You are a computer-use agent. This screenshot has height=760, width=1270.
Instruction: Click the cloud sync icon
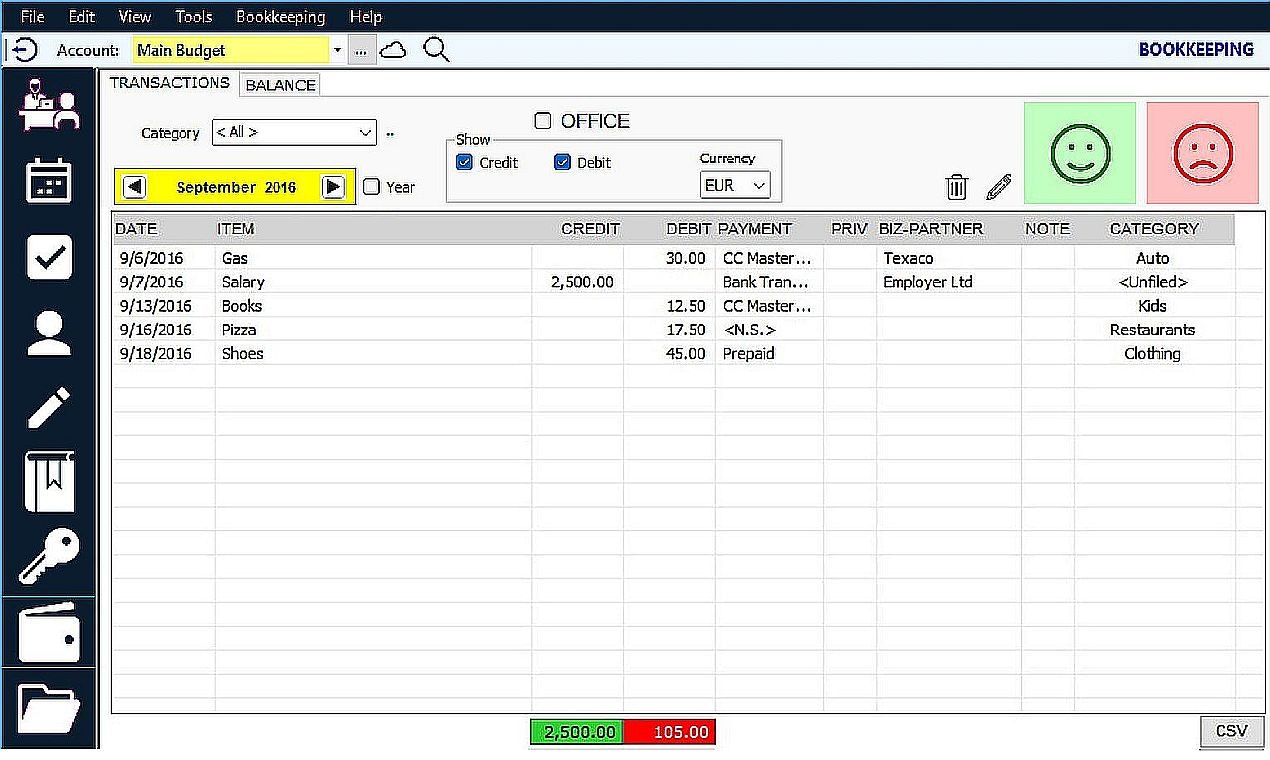coord(394,50)
